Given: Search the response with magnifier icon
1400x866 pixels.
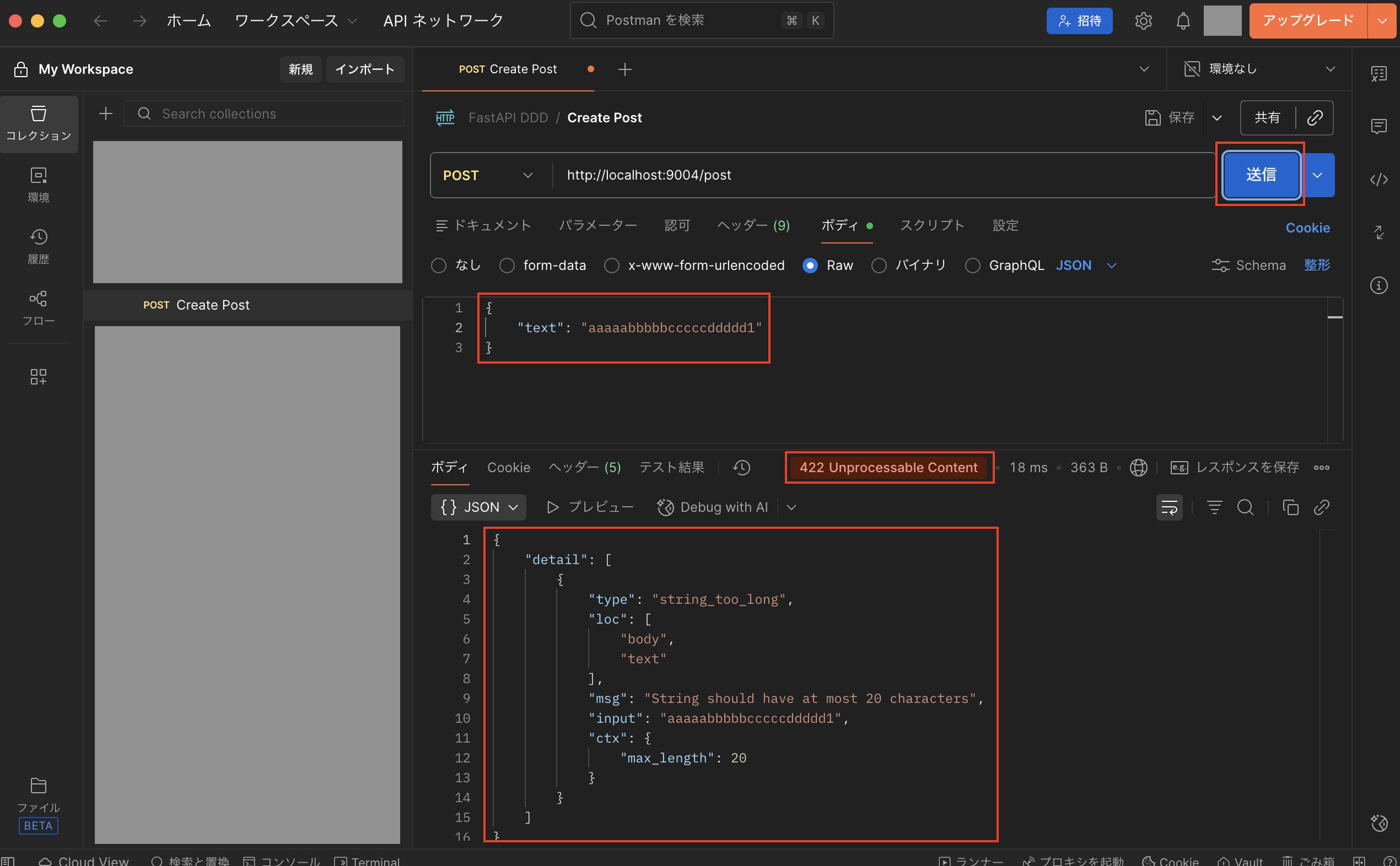Looking at the screenshot, I should pyautogui.click(x=1245, y=507).
